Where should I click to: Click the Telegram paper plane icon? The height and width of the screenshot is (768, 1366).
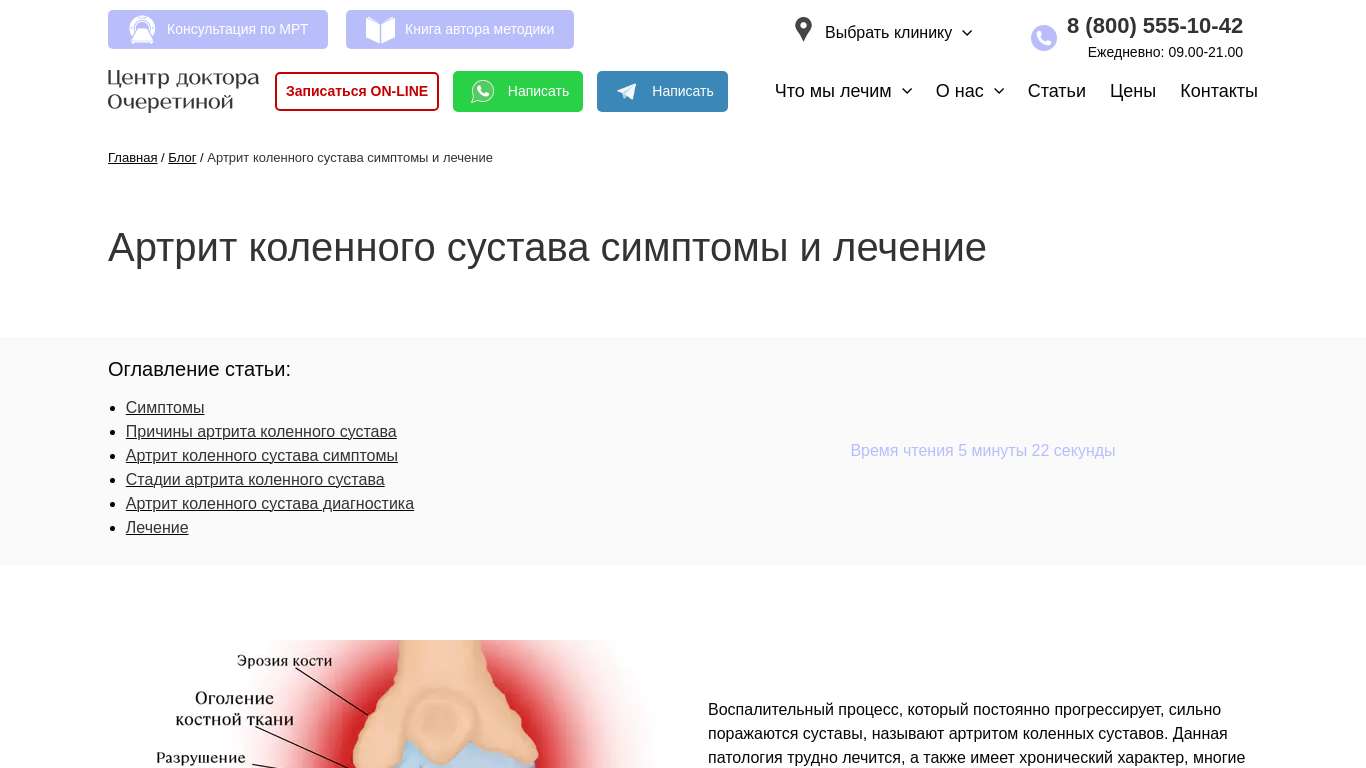(627, 92)
